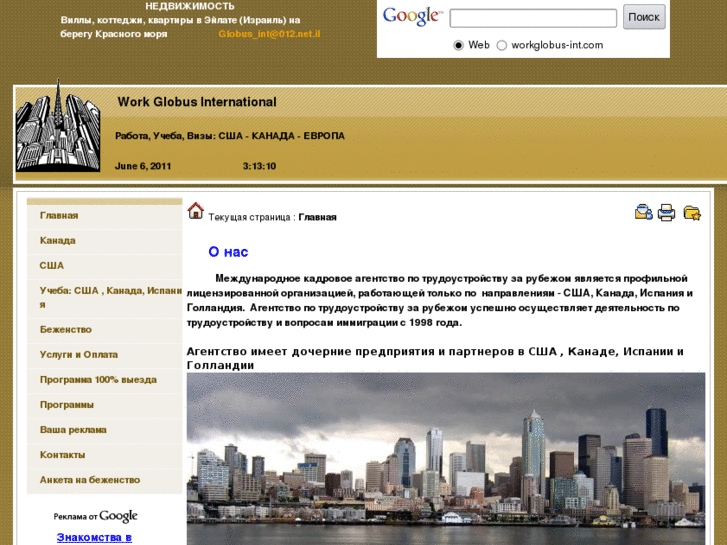Click the О нас heading

pos(228,252)
